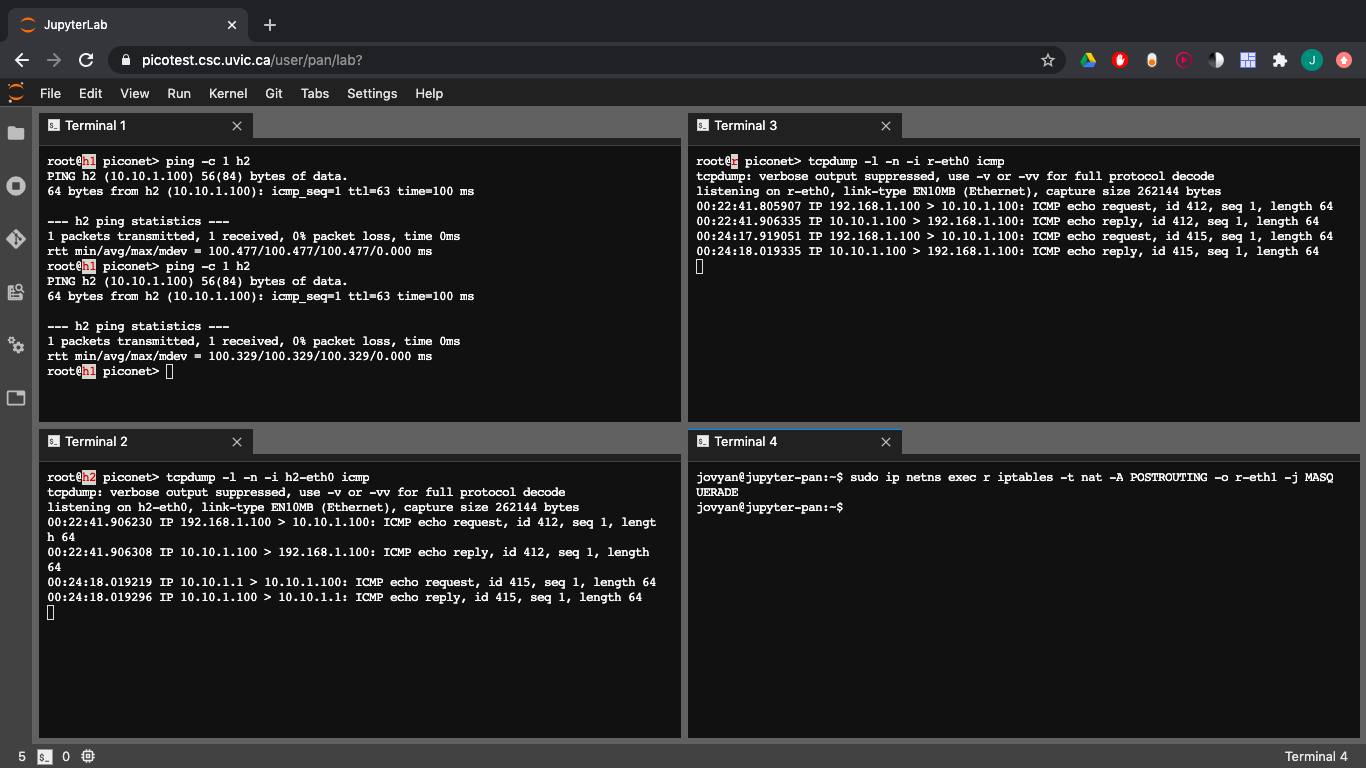Open the Commands palette sidebar icon
This screenshot has height=768, width=1366.
coord(16,292)
